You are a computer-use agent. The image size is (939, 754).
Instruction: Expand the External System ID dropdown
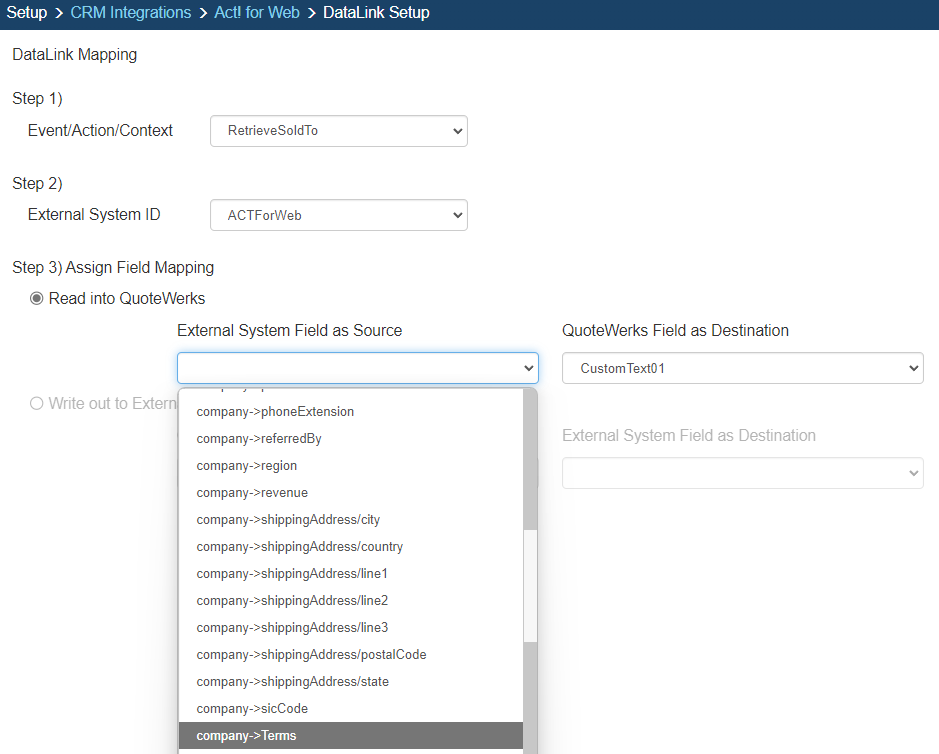338,215
